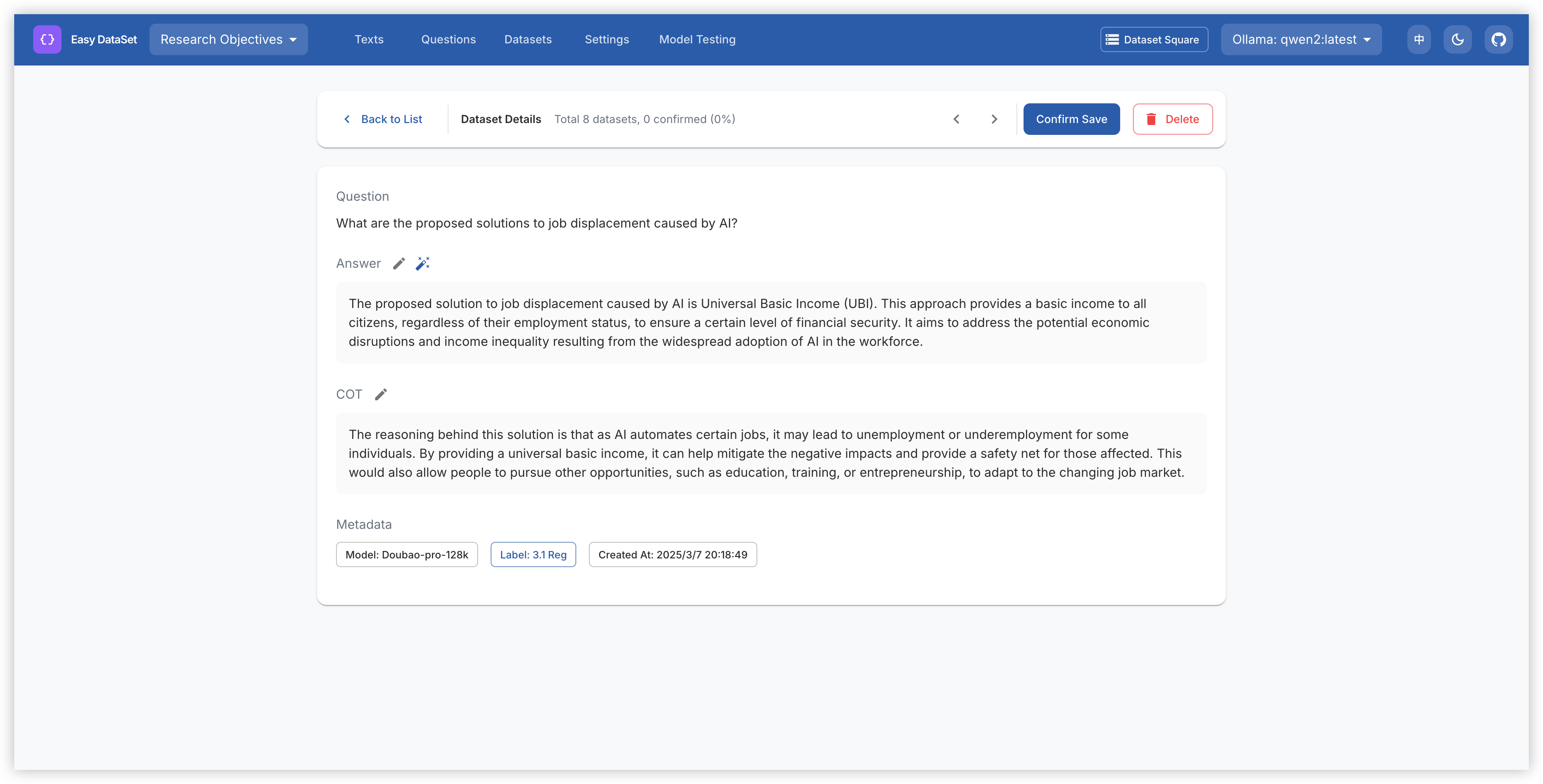
Task: Toggle dark mode moon icon
Action: tap(1457, 39)
